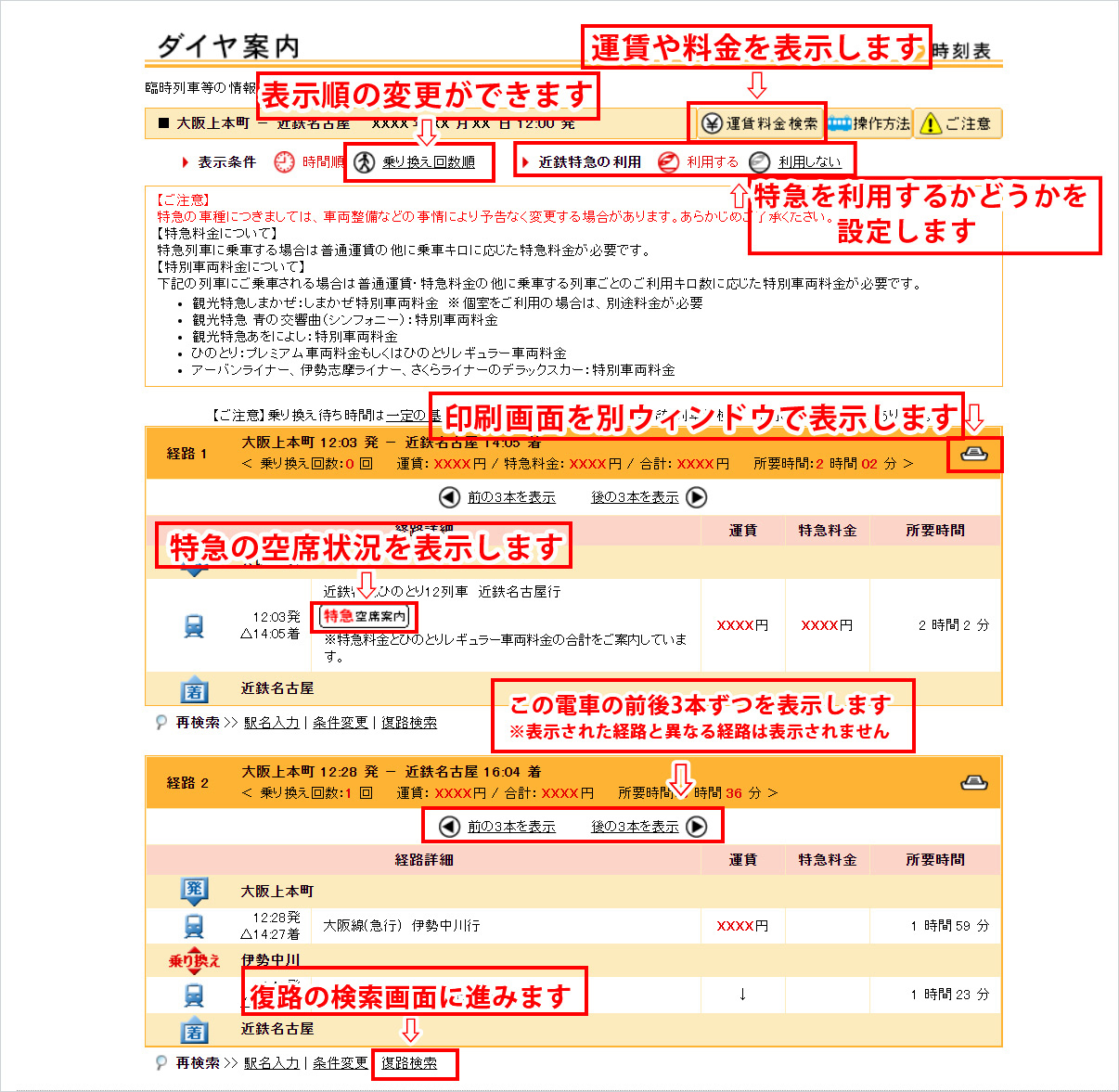The width and height of the screenshot is (1119, 1092).
Task: Sort results by 乗り換え回数順
Action: [x=429, y=162]
